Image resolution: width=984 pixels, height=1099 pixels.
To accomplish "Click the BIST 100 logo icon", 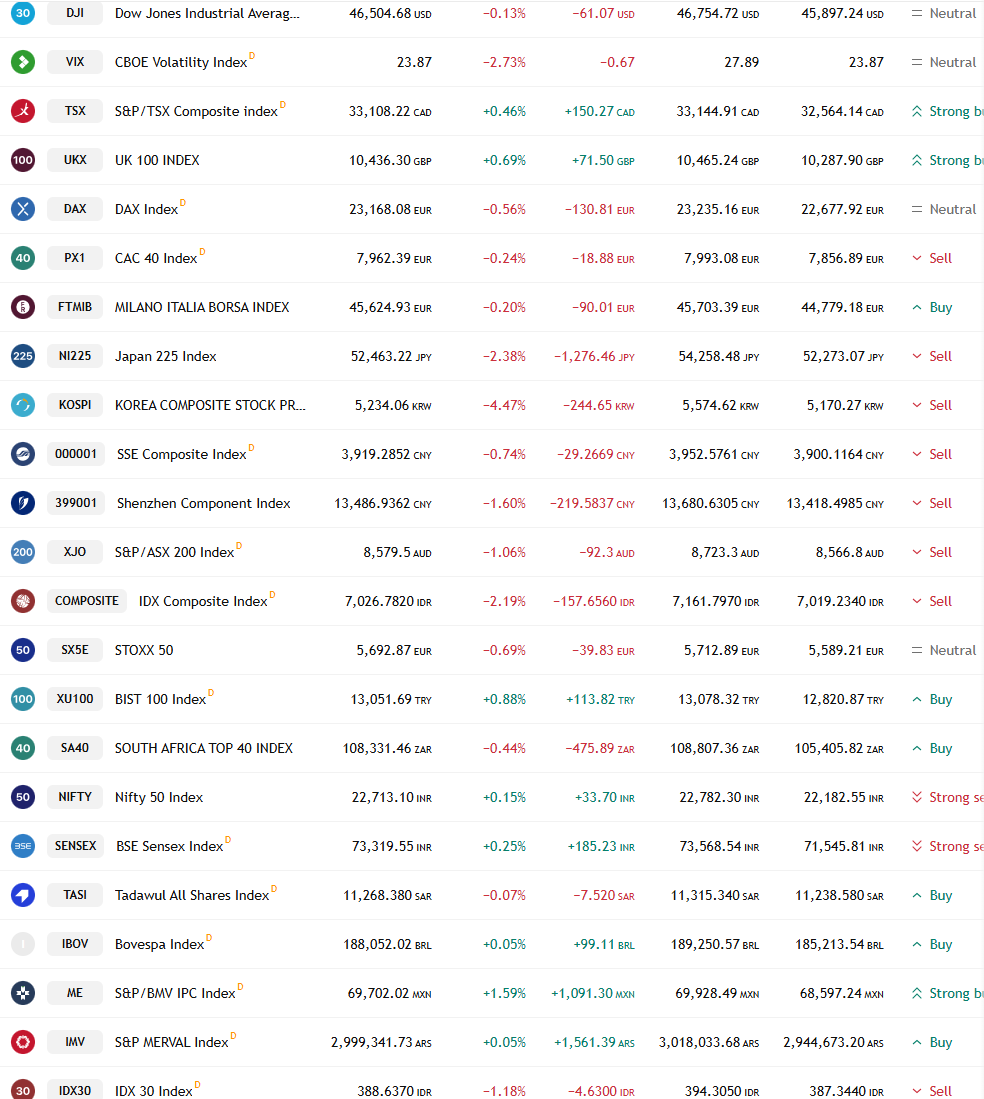I will coord(22,699).
